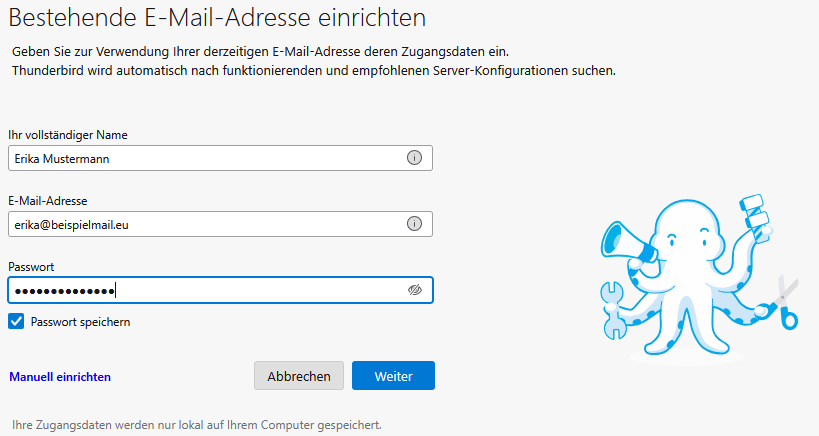Viewport: 819px width, 436px height.
Task: Click the "Passwort" label above the field
Action: (31, 267)
